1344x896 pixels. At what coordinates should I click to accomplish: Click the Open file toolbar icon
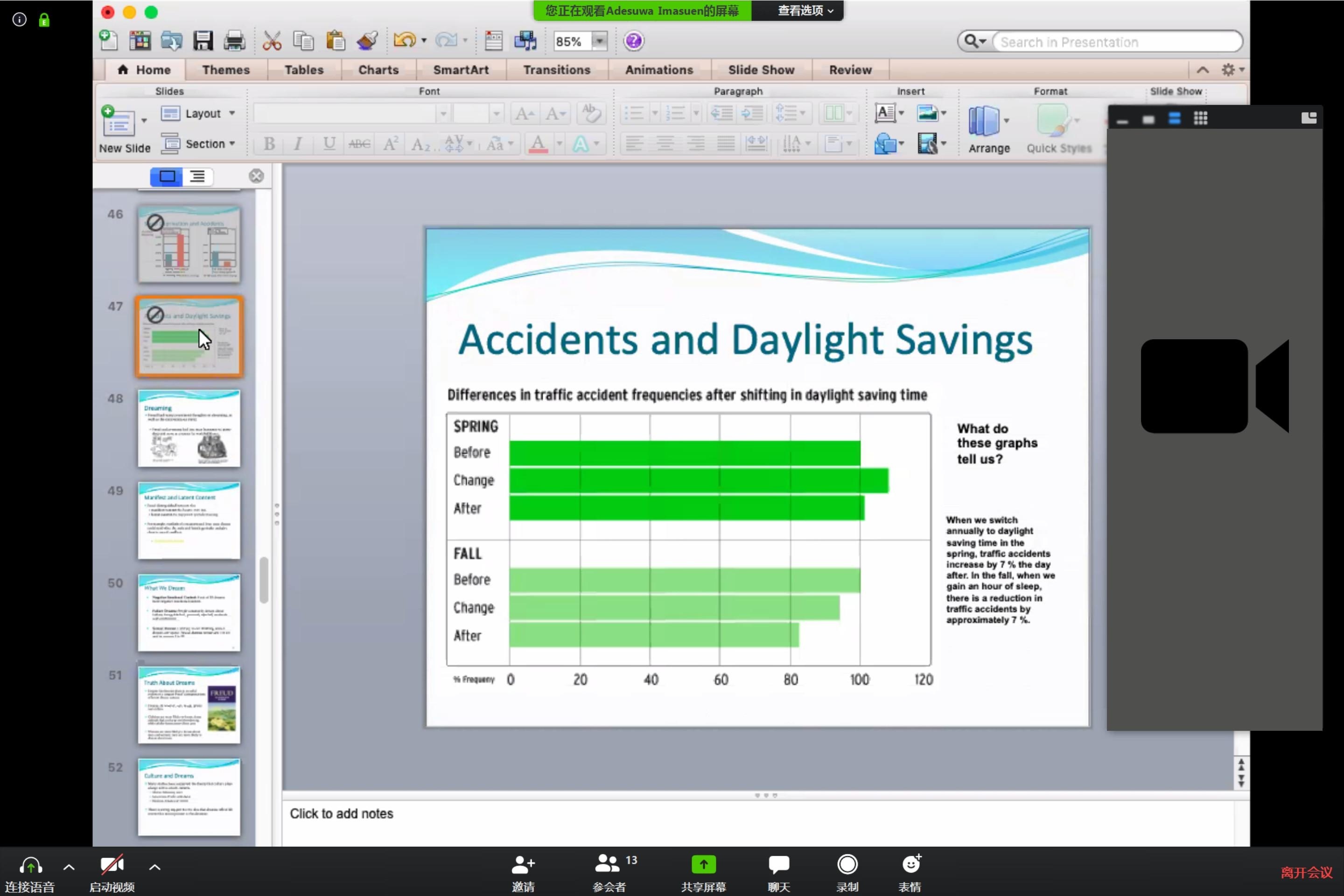[171, 41]
